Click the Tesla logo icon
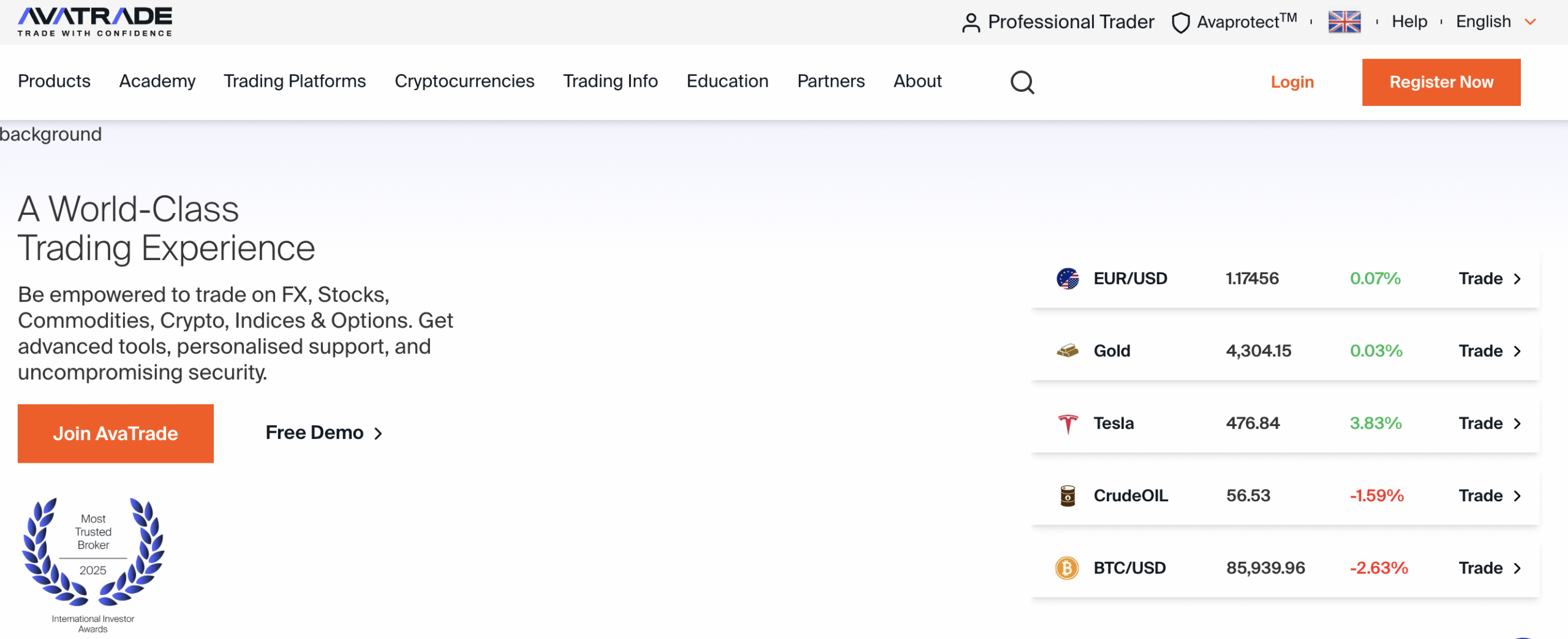Screen dimensions: 1568x639 1067,423
